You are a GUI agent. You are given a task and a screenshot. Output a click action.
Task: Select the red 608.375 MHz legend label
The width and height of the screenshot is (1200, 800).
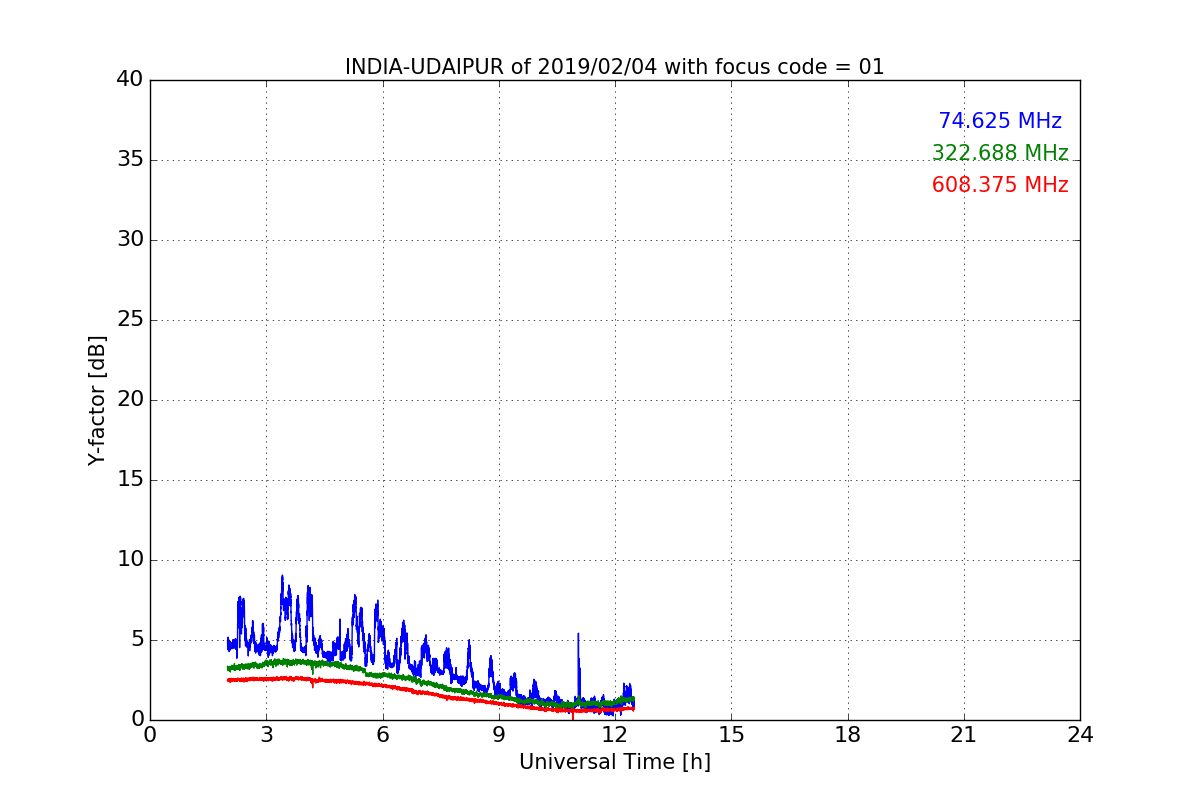[1000, 185]
